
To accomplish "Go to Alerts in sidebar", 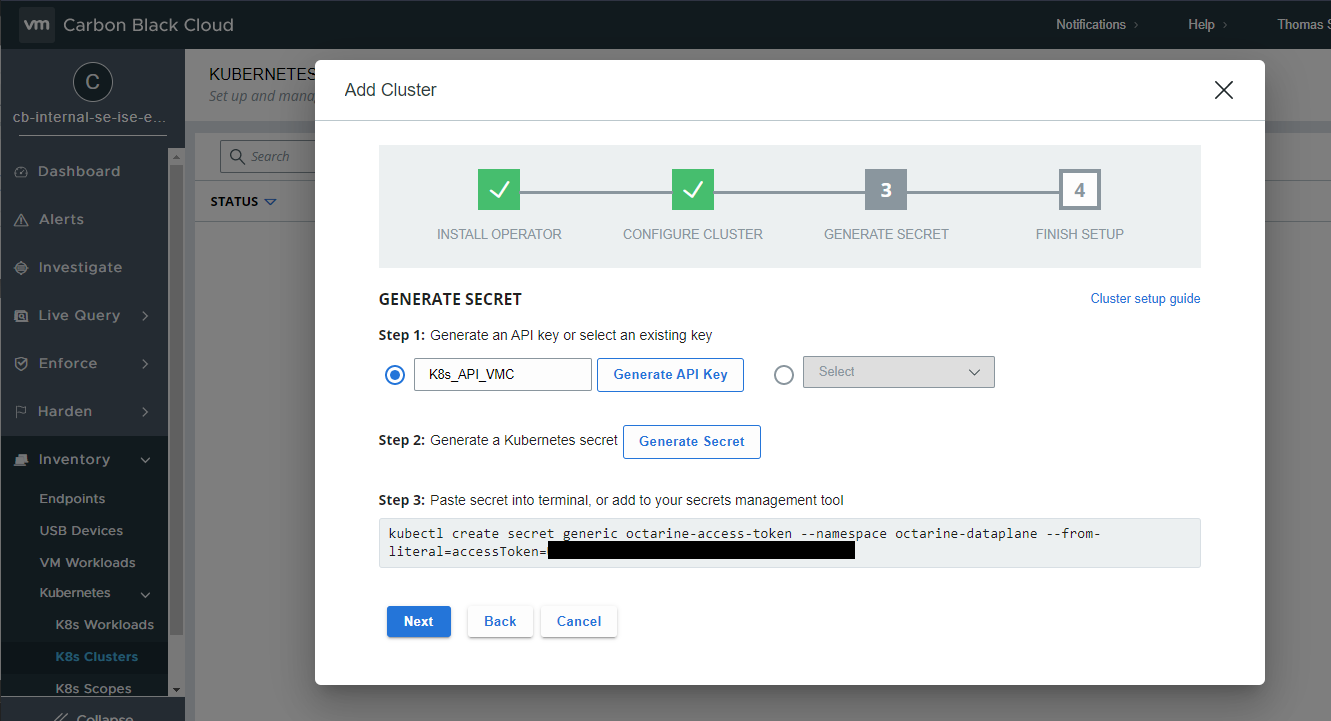I will (x=61, y=220).
